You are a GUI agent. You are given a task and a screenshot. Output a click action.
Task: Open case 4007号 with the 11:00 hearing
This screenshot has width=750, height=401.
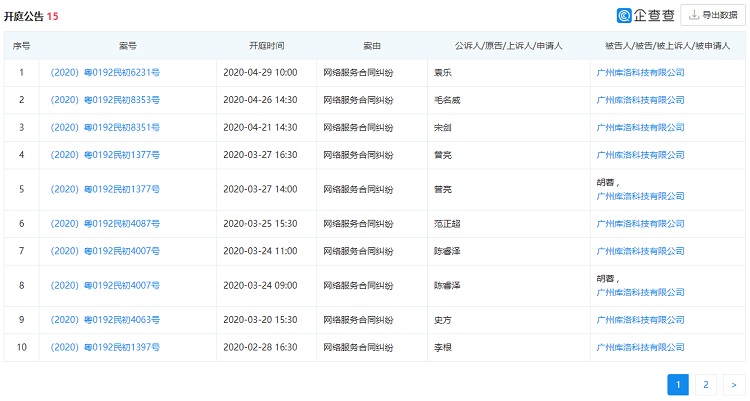(105, 251)
